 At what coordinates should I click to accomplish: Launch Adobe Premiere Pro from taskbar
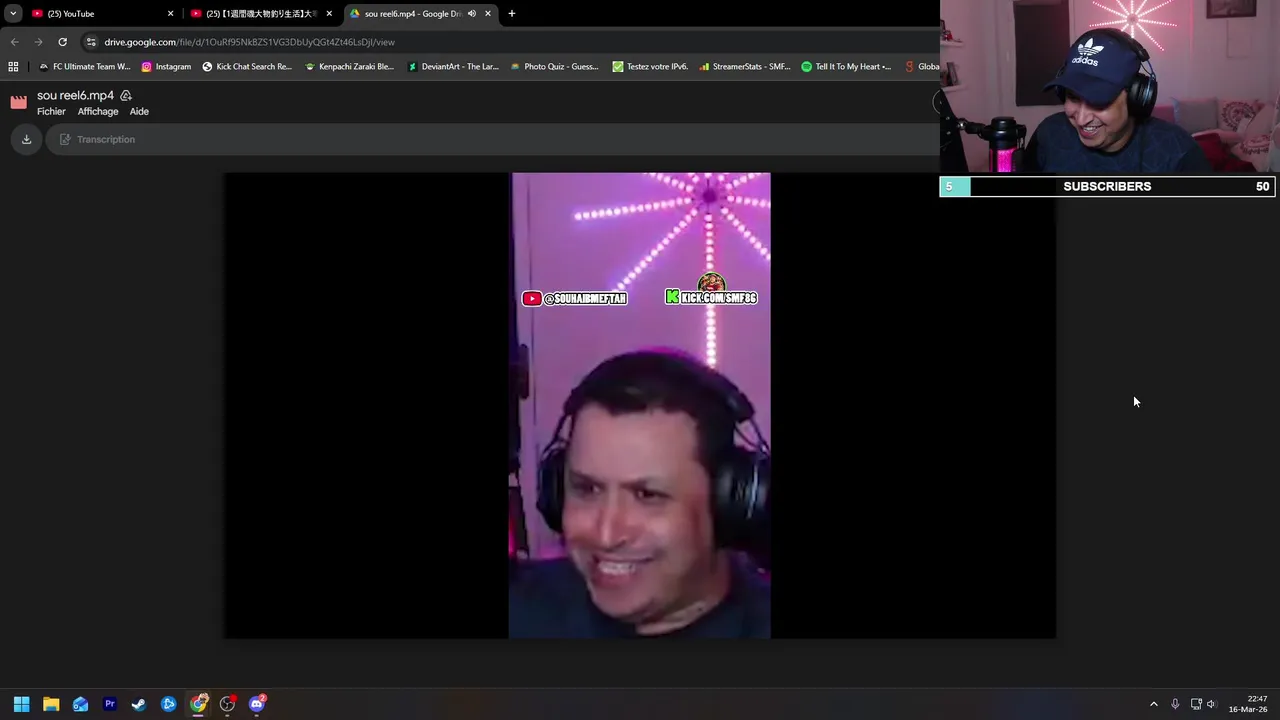click(x=110, y=704)
